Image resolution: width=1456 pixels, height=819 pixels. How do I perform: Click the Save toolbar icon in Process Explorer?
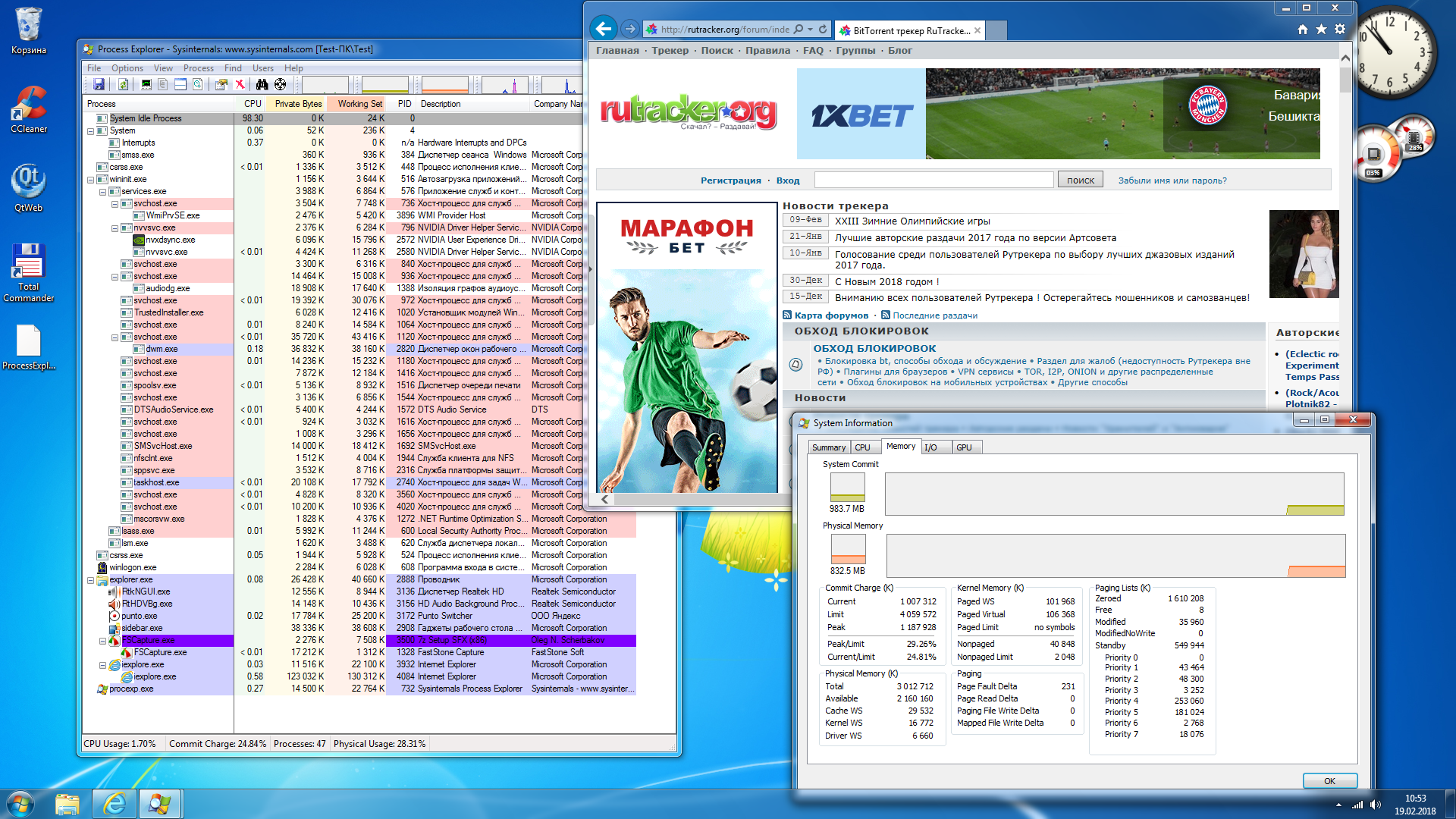point(99,84)
